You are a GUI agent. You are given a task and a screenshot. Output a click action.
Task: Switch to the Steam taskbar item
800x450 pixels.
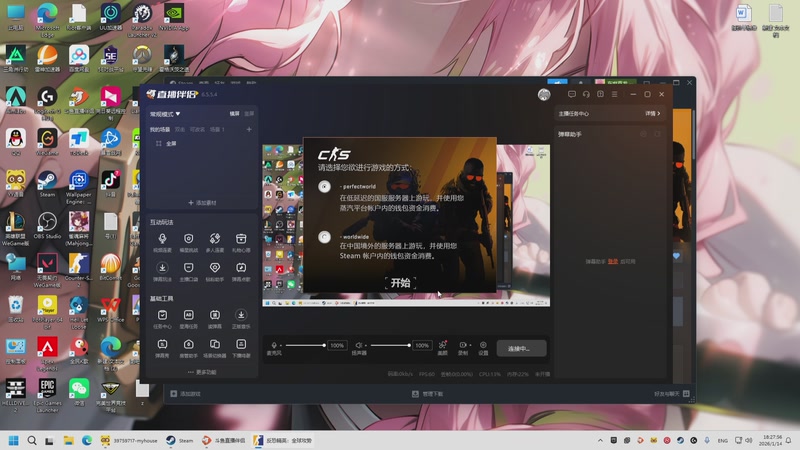[x=180, y=440]
